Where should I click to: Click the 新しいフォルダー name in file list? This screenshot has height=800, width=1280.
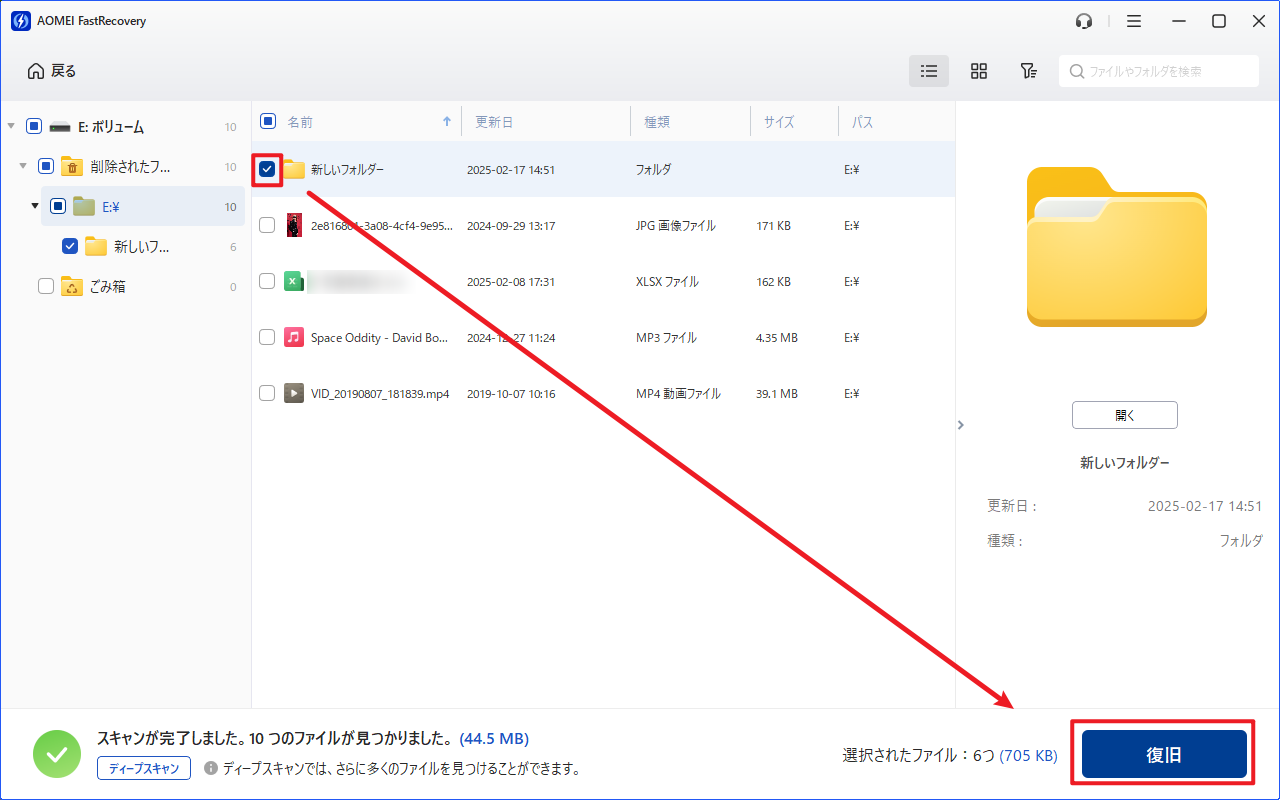pyautogui.click(x=347, y=170)
